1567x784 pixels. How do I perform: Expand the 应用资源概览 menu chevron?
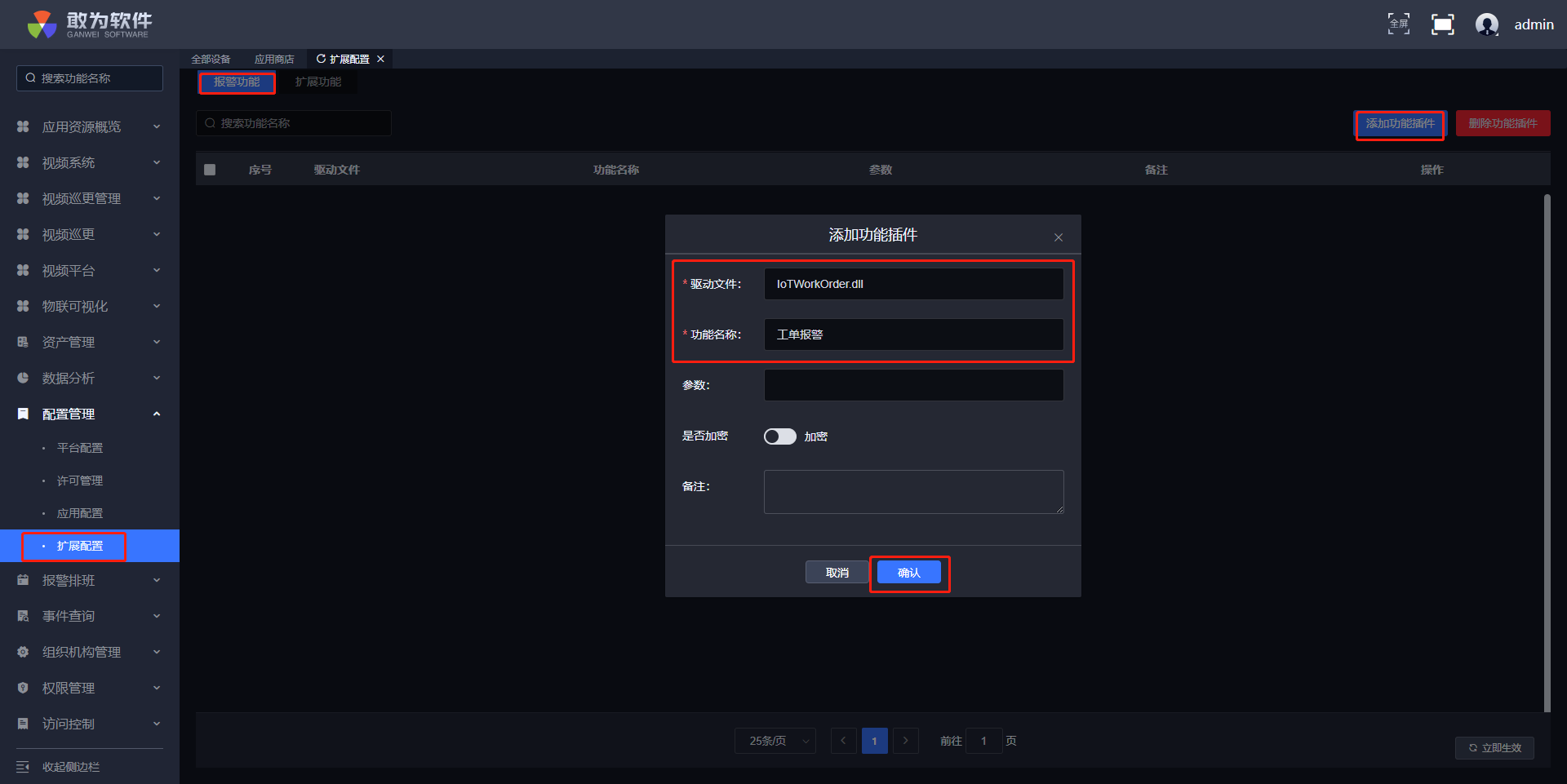point(157,126)
